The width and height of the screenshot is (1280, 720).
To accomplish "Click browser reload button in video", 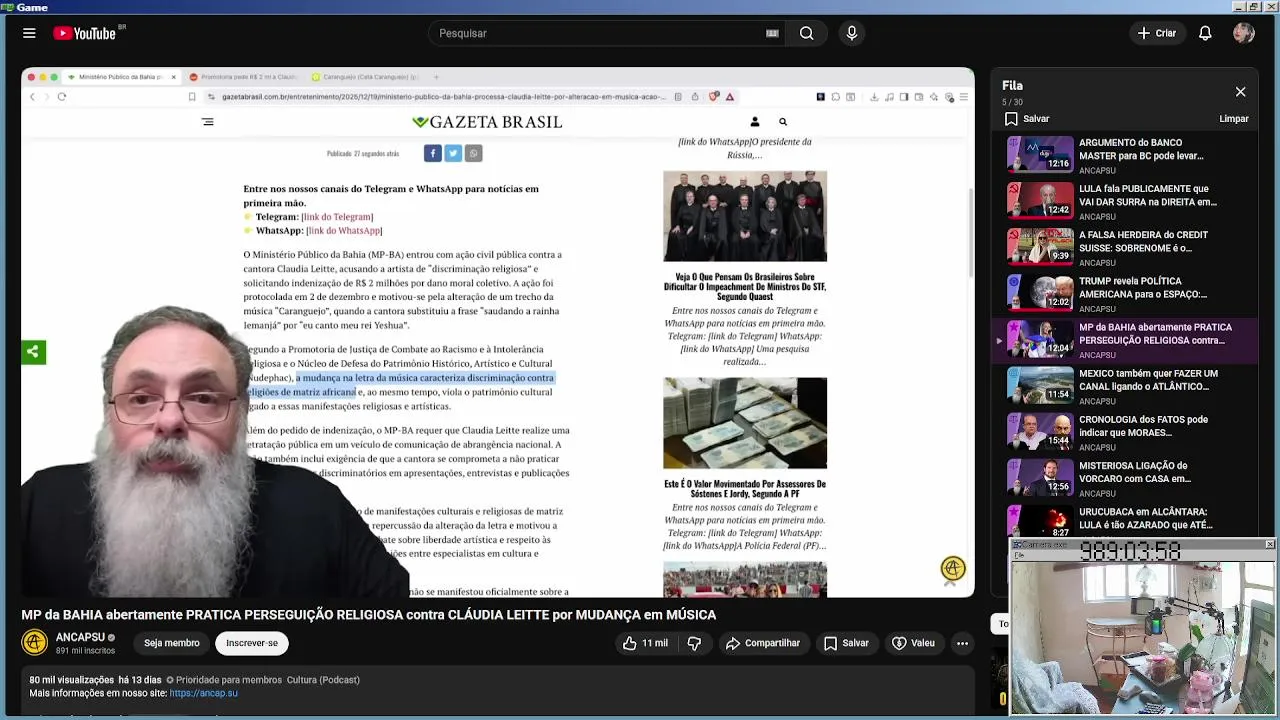I will [62, 97].
